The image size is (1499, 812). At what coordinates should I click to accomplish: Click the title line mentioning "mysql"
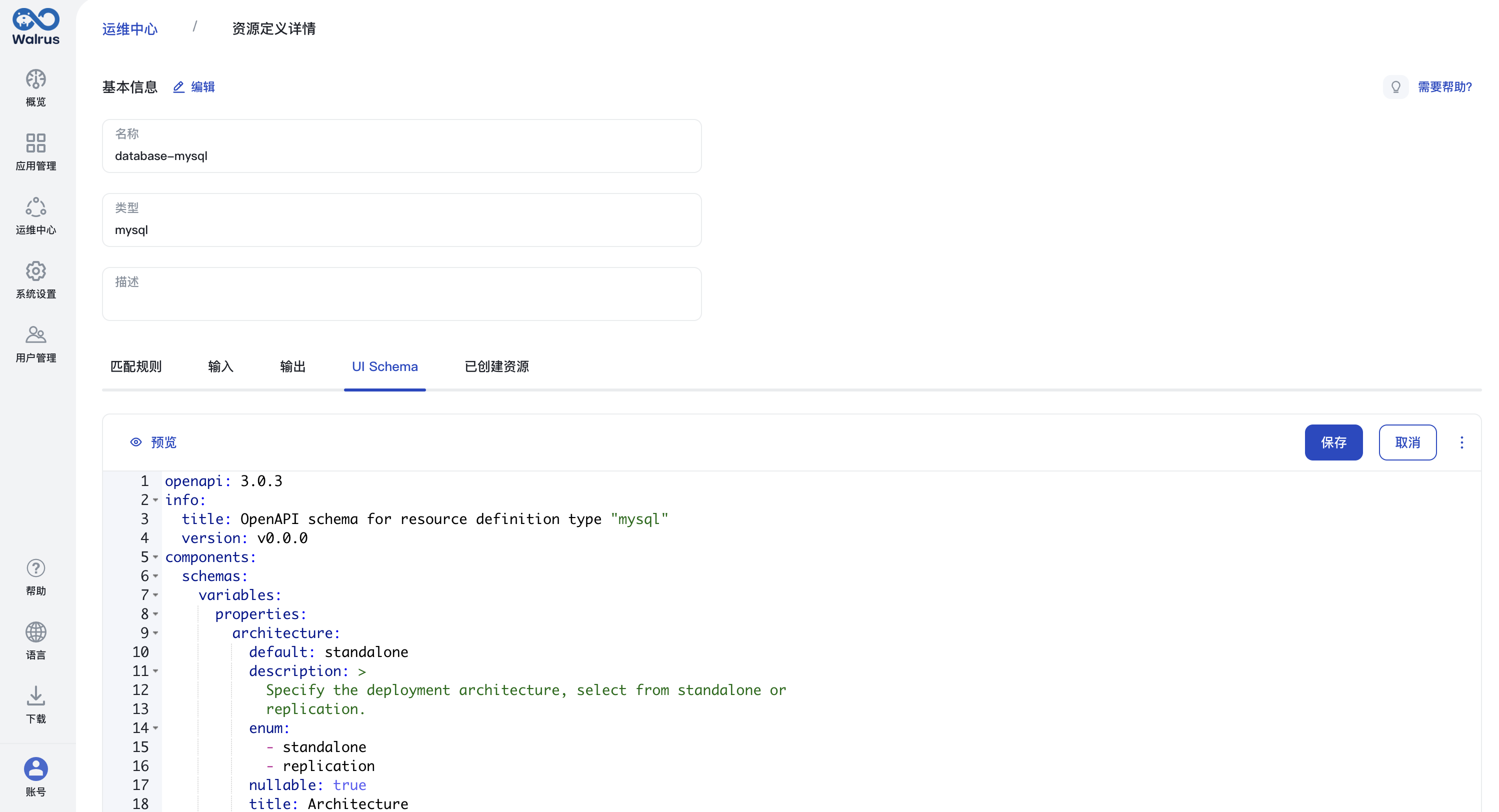425,519
